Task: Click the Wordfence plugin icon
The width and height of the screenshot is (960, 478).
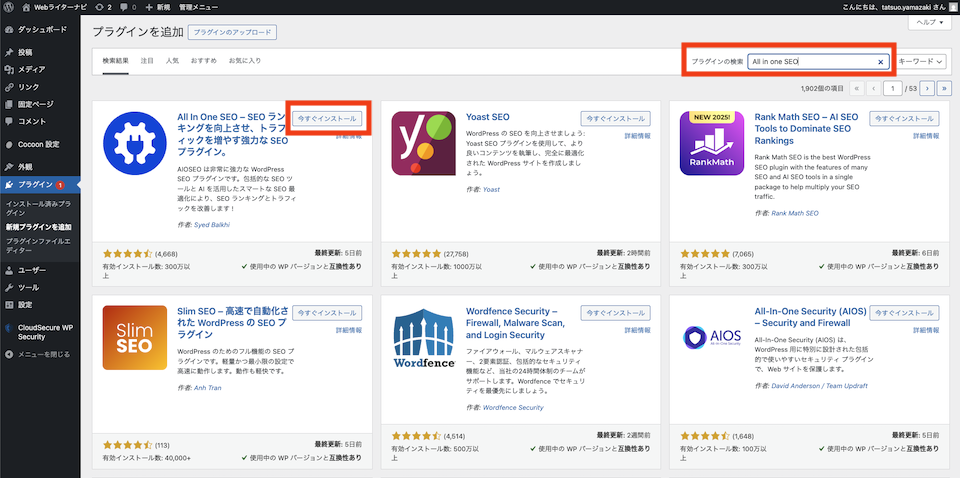Action: pyautogui.click(x=424, y=338)
